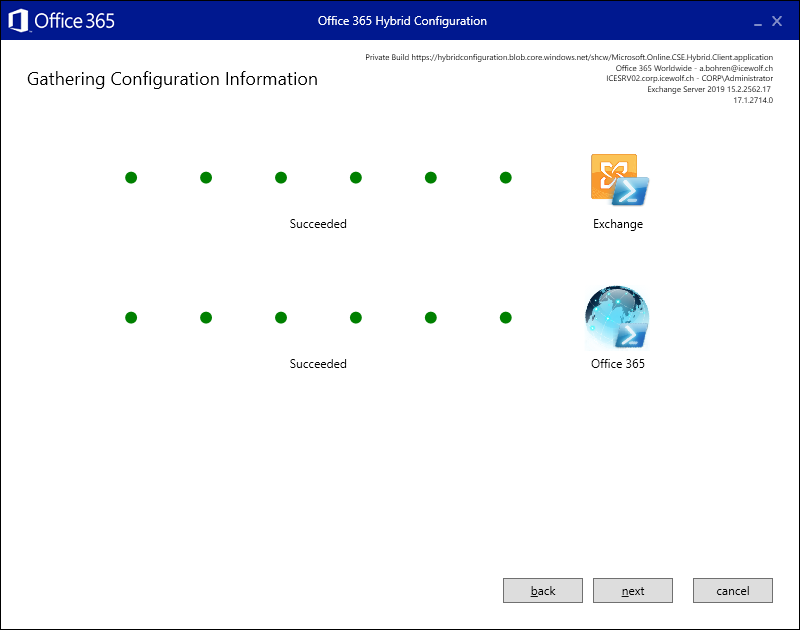Close the Hybrid Configuration window
Screen dimensions: 800x630
(x=777, y=21)
